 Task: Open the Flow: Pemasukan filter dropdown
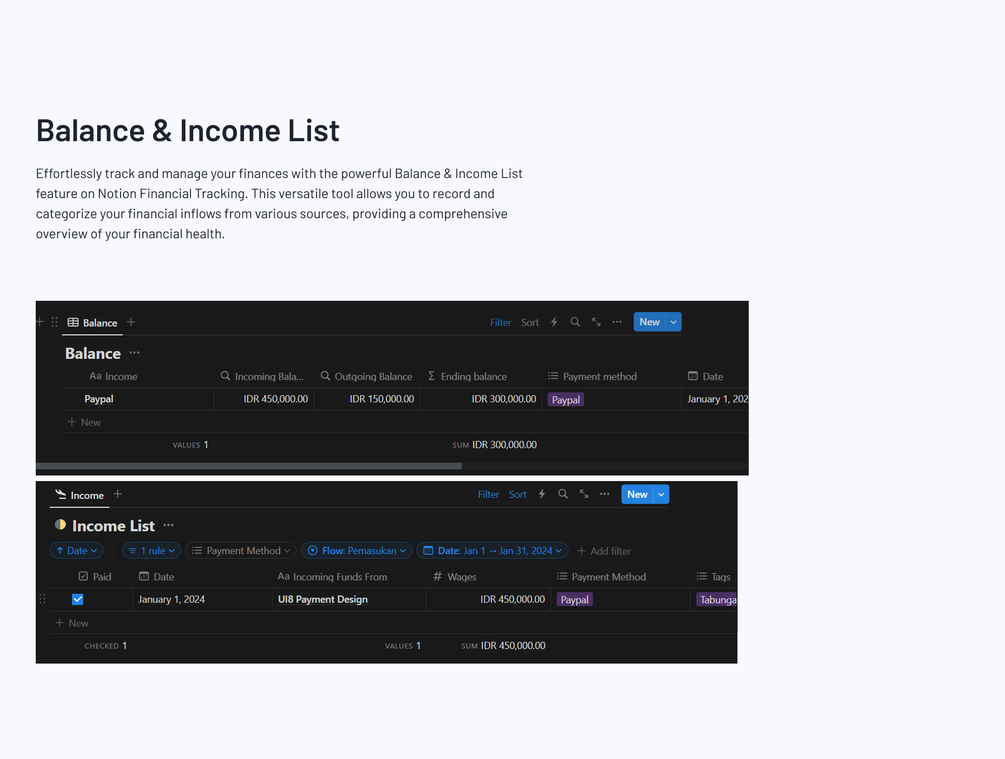click(x=357, y=551)
